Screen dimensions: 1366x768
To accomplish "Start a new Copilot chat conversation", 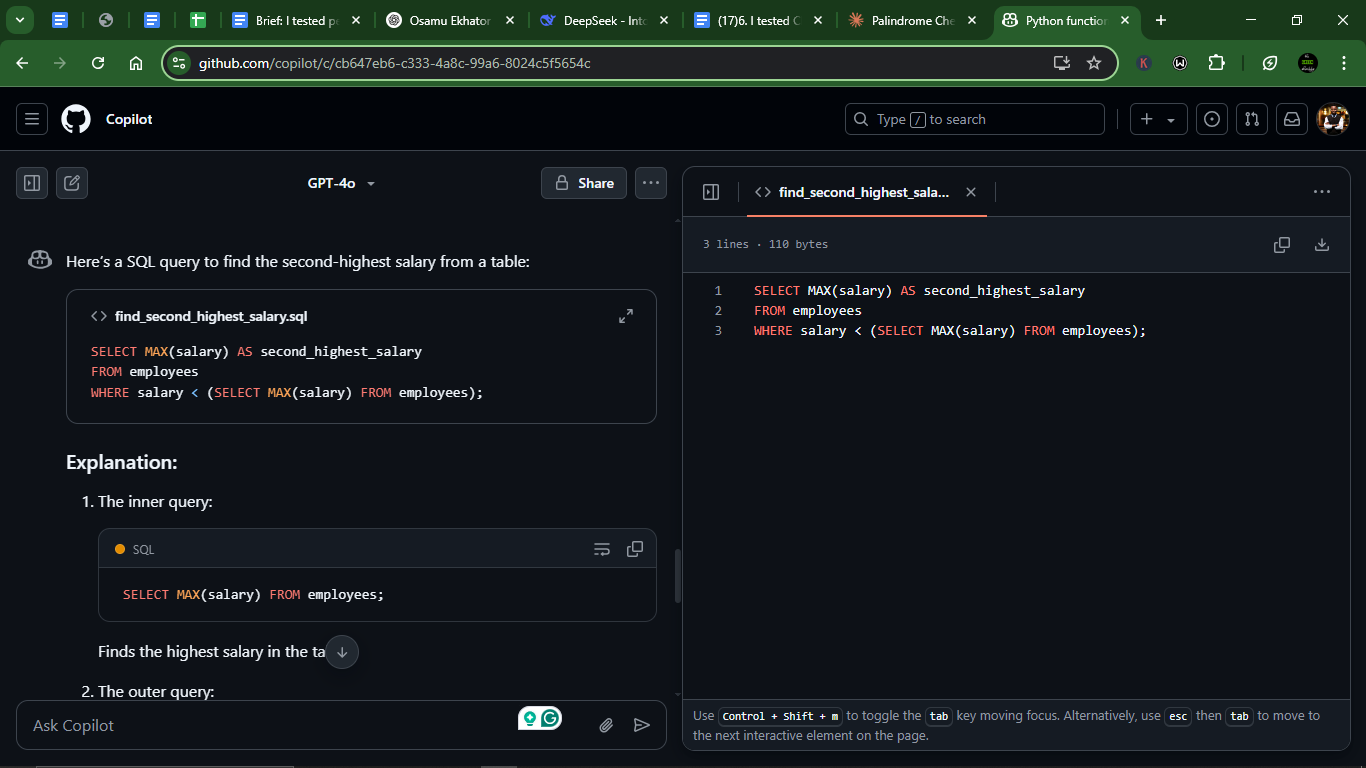I will click(72, 183).
